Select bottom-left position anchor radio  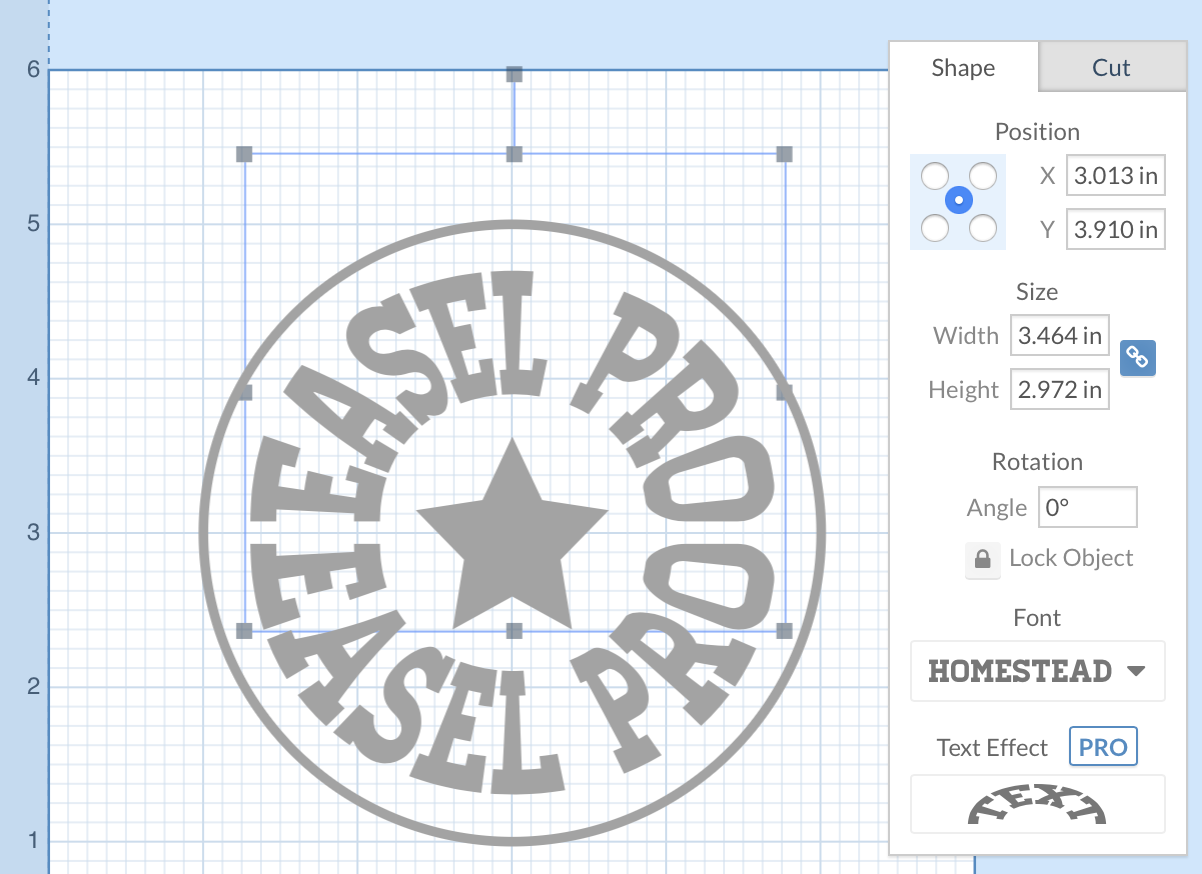point(935,227)
